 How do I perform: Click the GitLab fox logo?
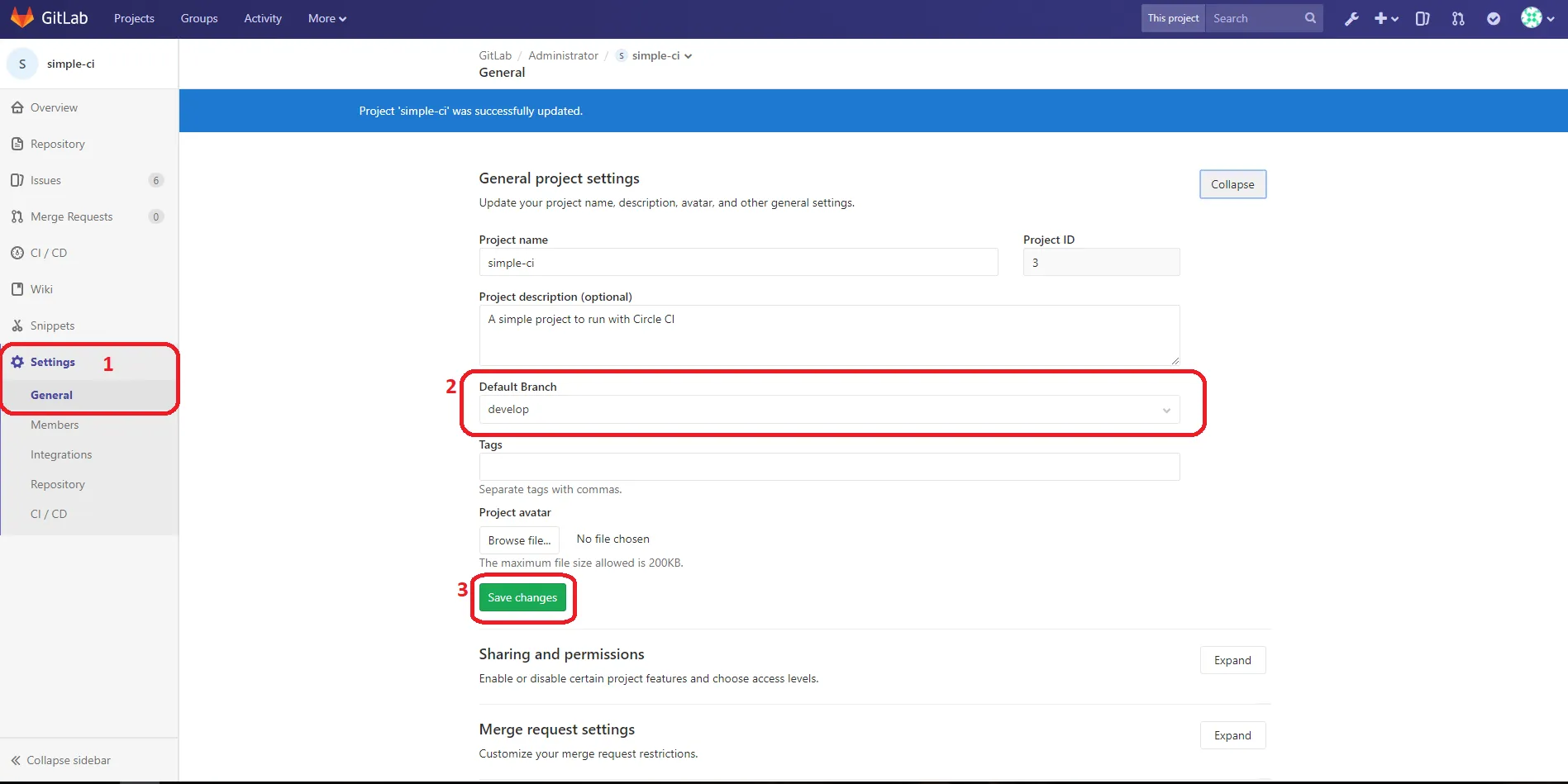22,17
